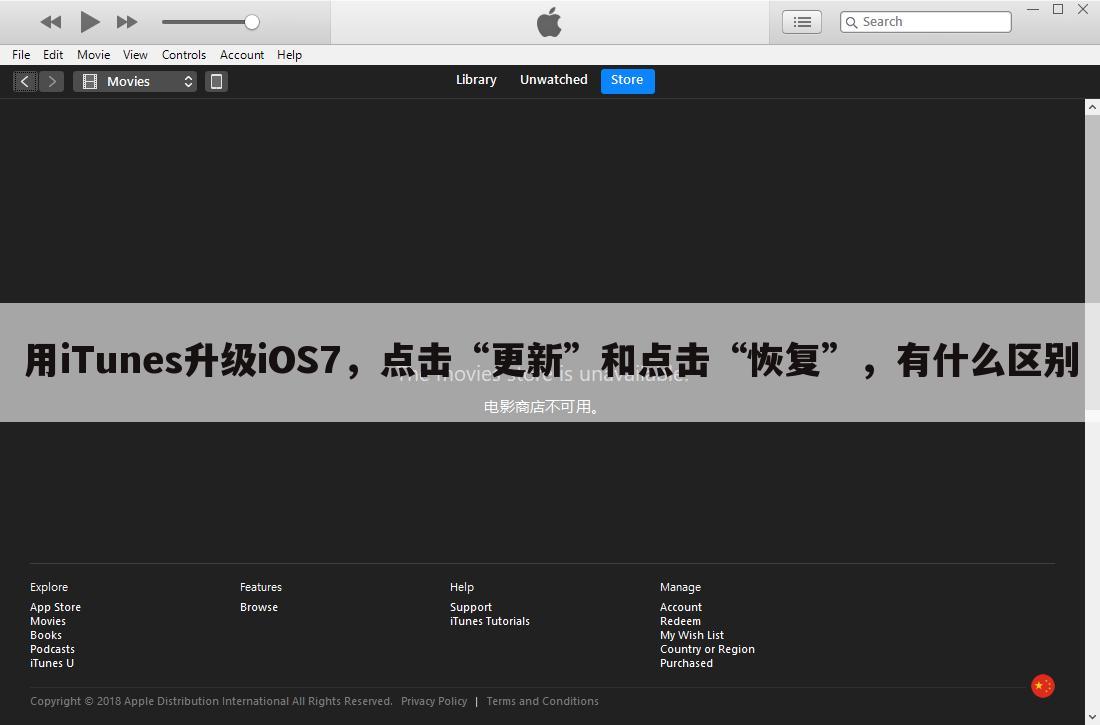Screen dimensions: 1100x725
Task: Click the Redeem link
Action: 680,621
